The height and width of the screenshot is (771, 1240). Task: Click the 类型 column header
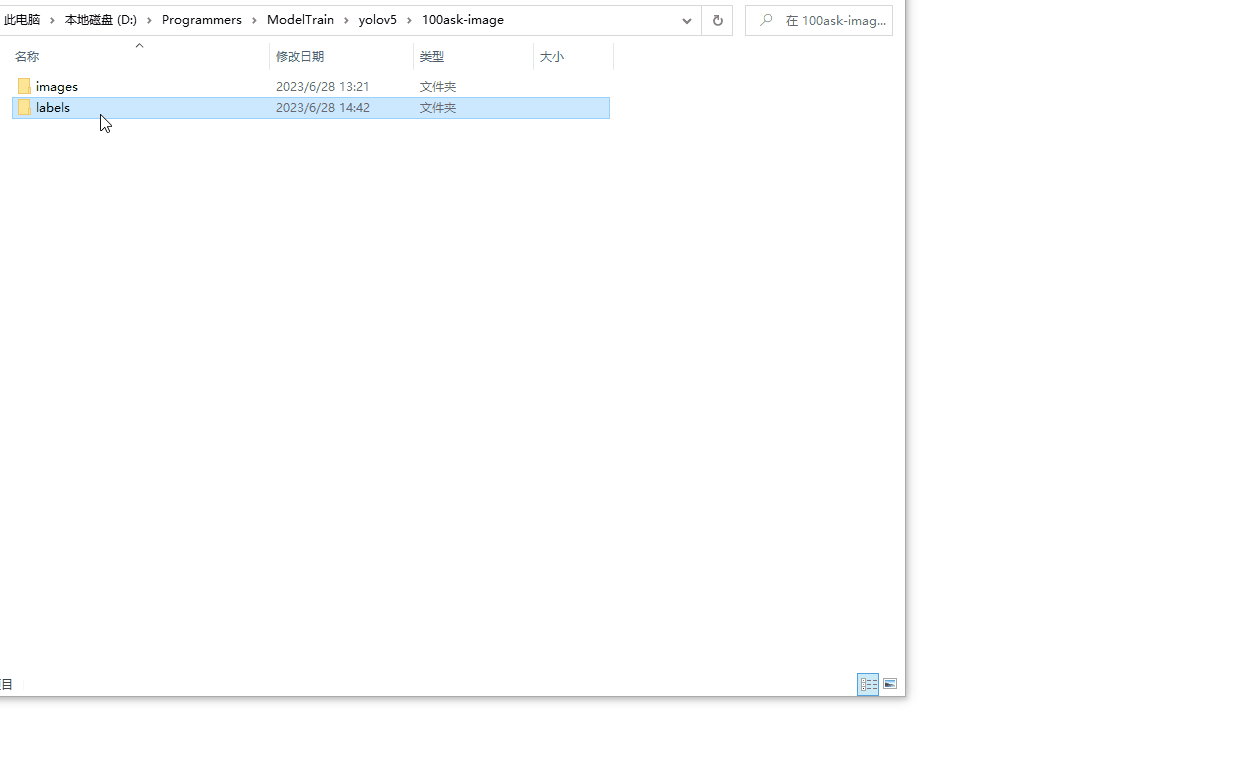tap(431, 57)
